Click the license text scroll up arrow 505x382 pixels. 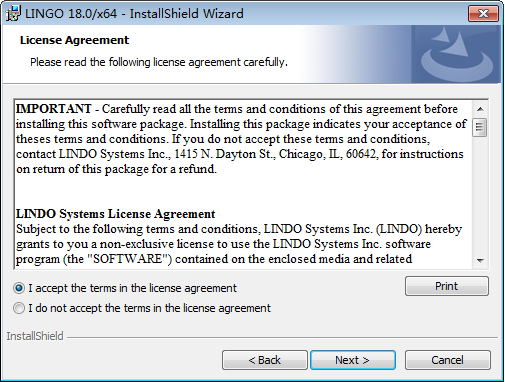pos(480,109)
